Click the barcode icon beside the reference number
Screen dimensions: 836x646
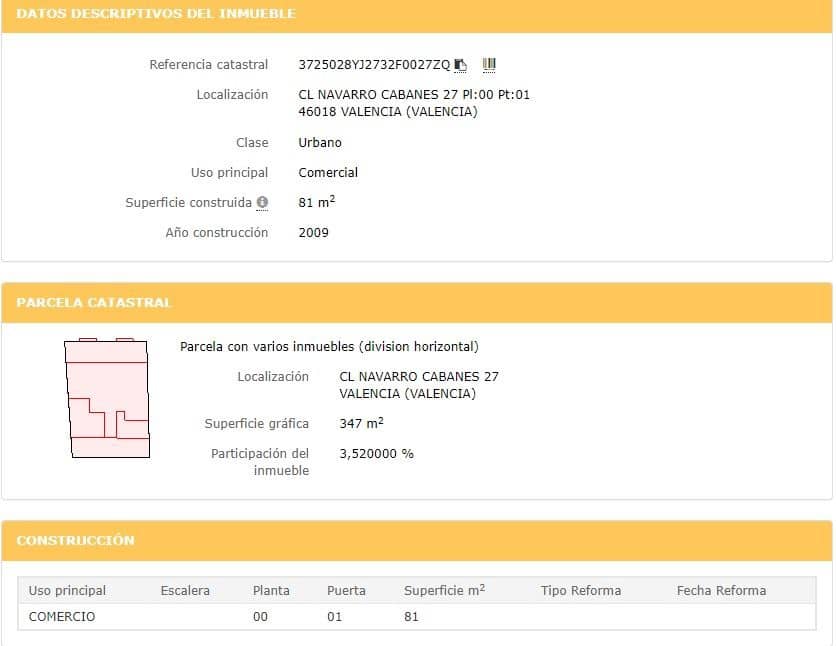click(x=488, y=64)
